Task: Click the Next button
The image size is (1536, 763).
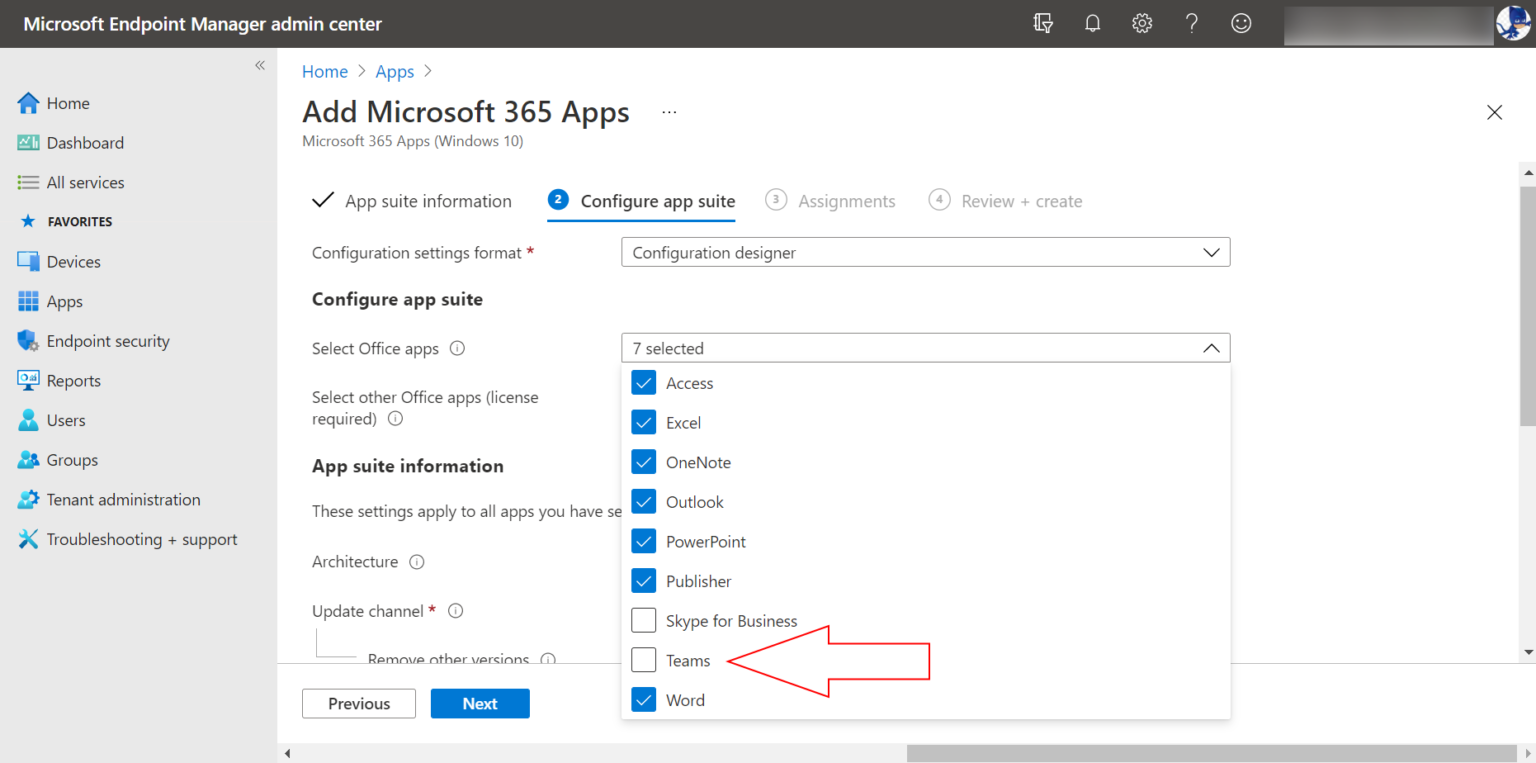Action: 480,703
